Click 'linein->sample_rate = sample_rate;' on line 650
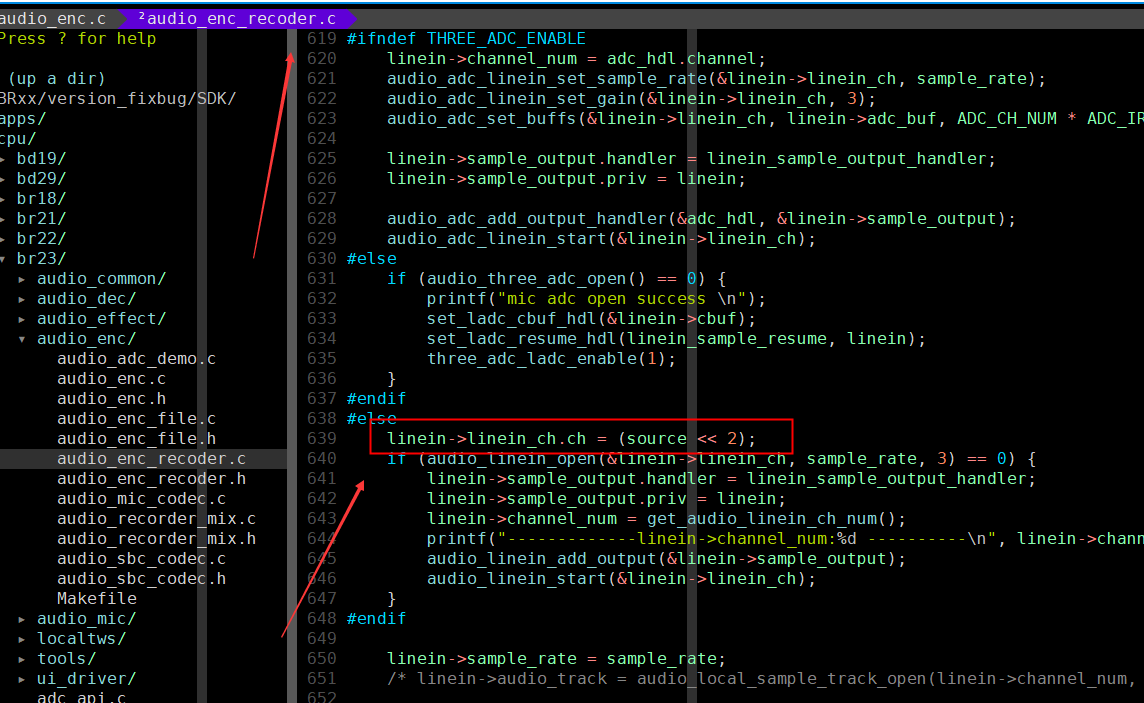Screen dimensions: 1144x703 point(557,659)
